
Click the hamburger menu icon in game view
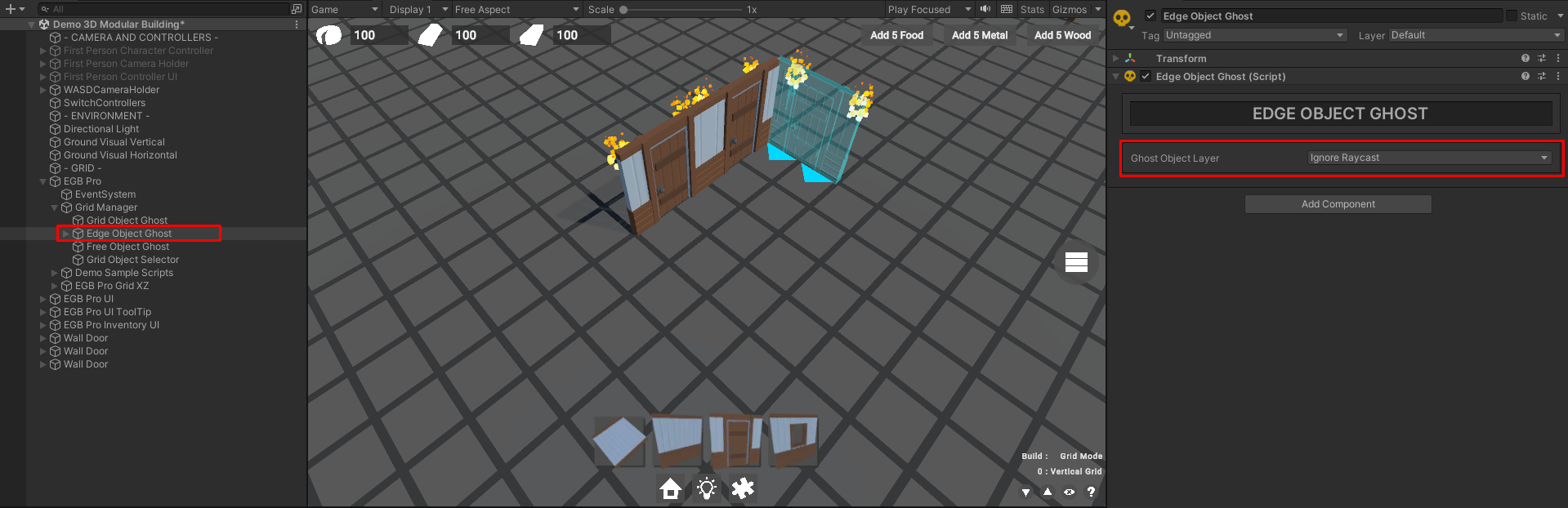pos(1076,262)
